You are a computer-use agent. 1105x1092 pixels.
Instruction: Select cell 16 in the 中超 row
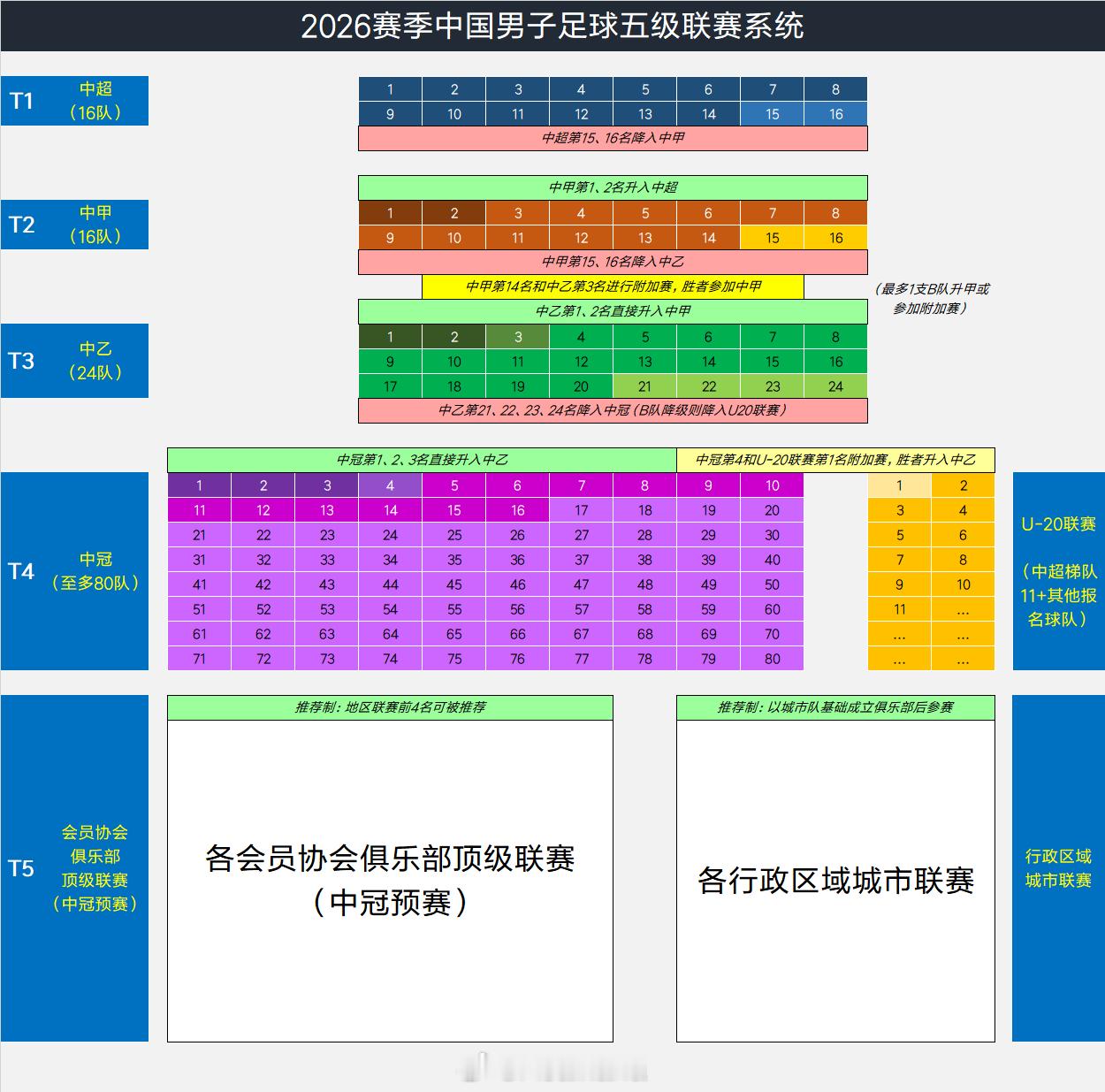click(834, 113)
